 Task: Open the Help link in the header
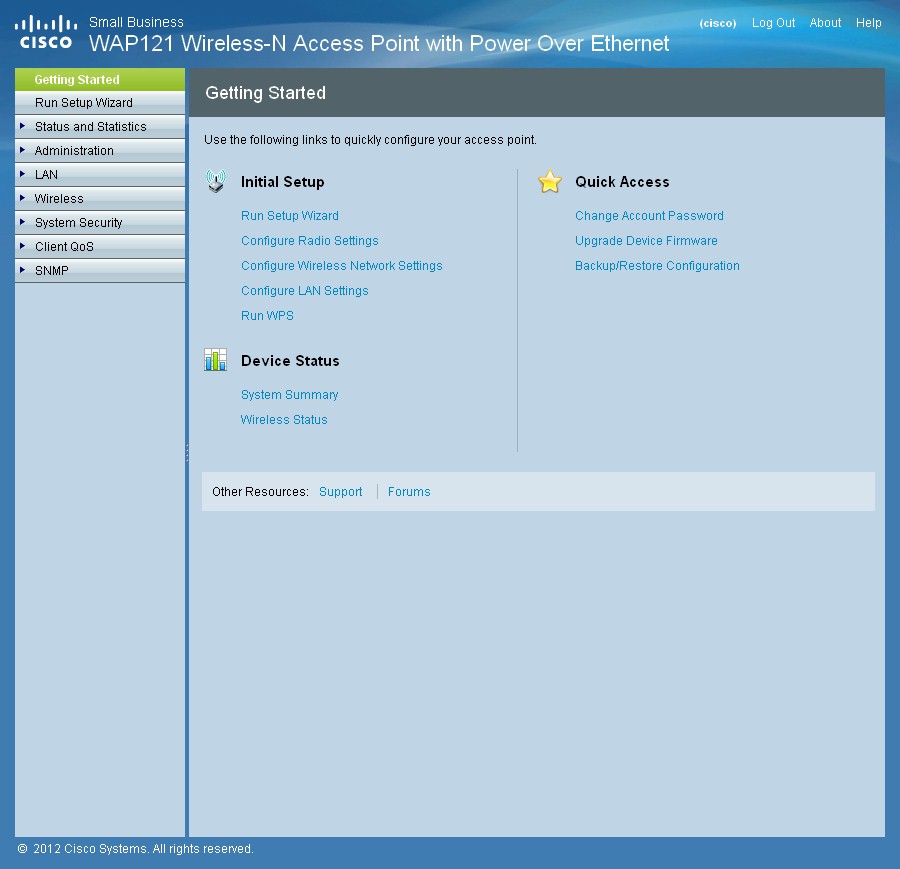tap(868, 23)
